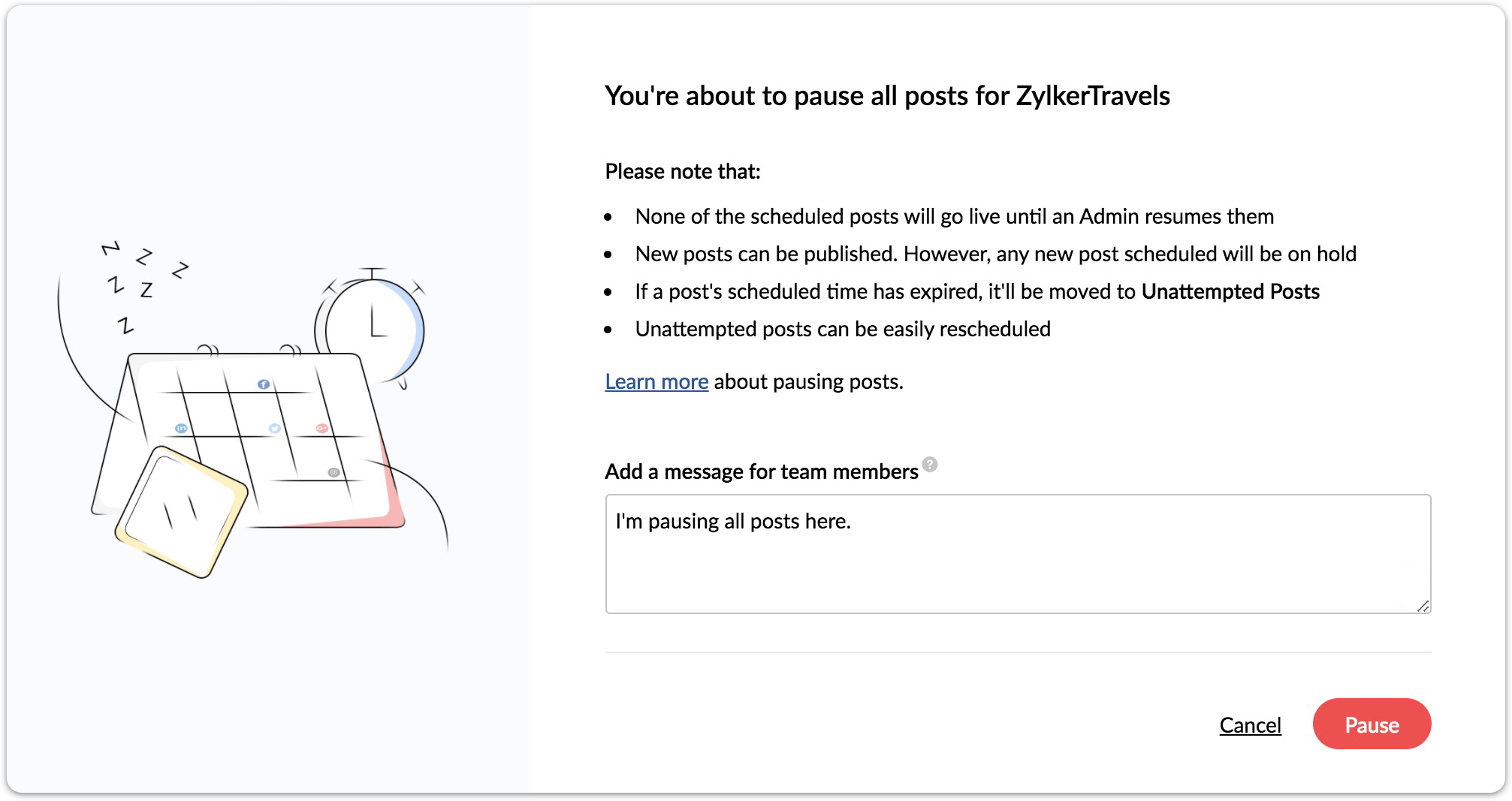Click the Twitter bird icon on the calendar
This screenshot has width=1512, height=801.
[275, 428]
